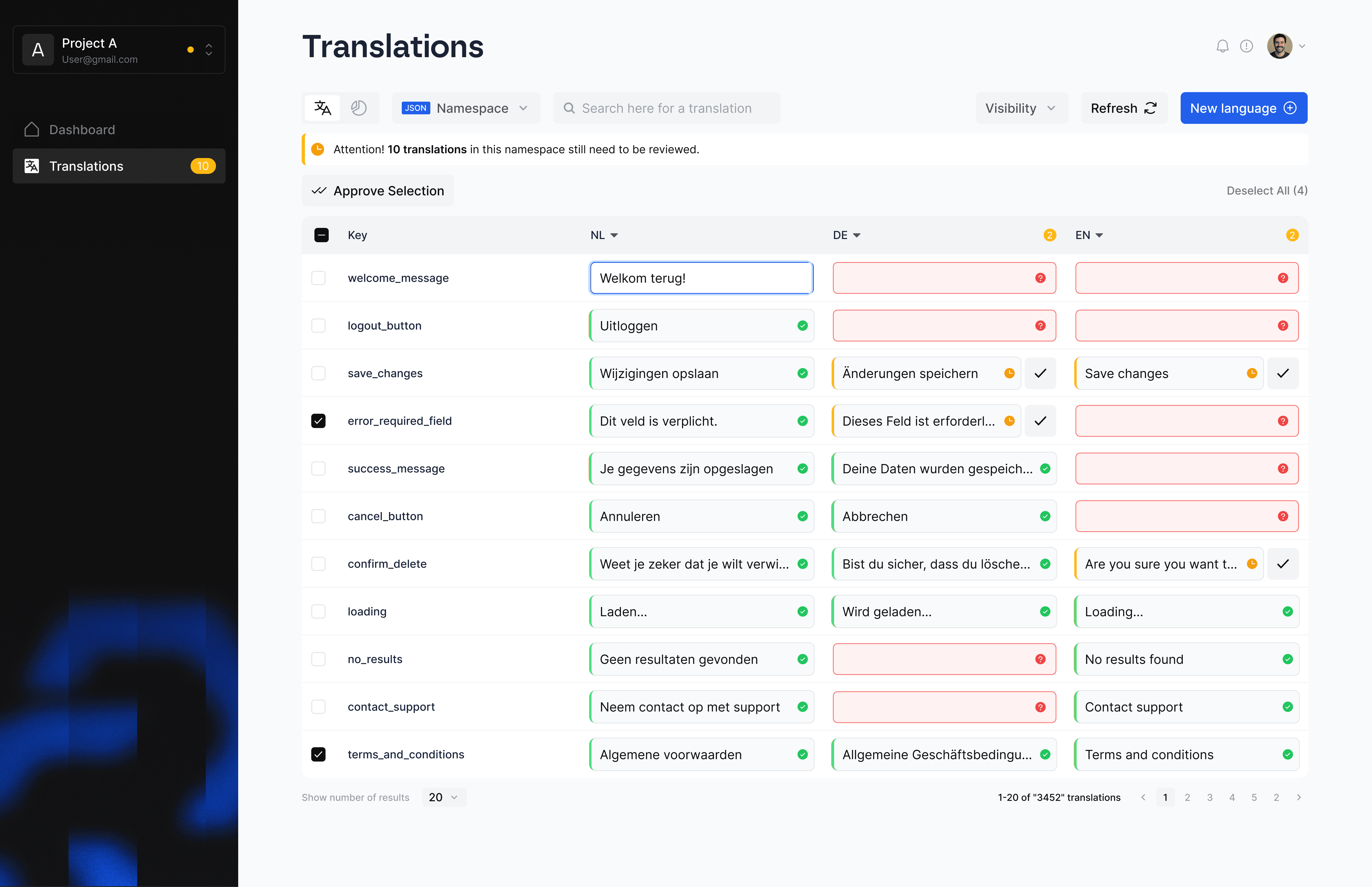Viewport: 1372px width, 887px height.
Task: Approve the German save_changes translation checkmark
Action: click(x=1040, y=373)
